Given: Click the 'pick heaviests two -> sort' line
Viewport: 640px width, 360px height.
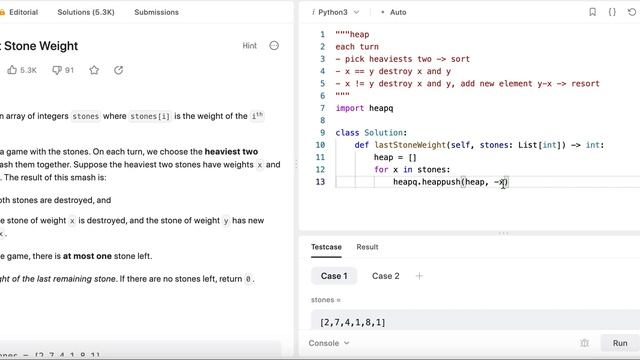Looking at the screenshot, I should coord(402,59).
